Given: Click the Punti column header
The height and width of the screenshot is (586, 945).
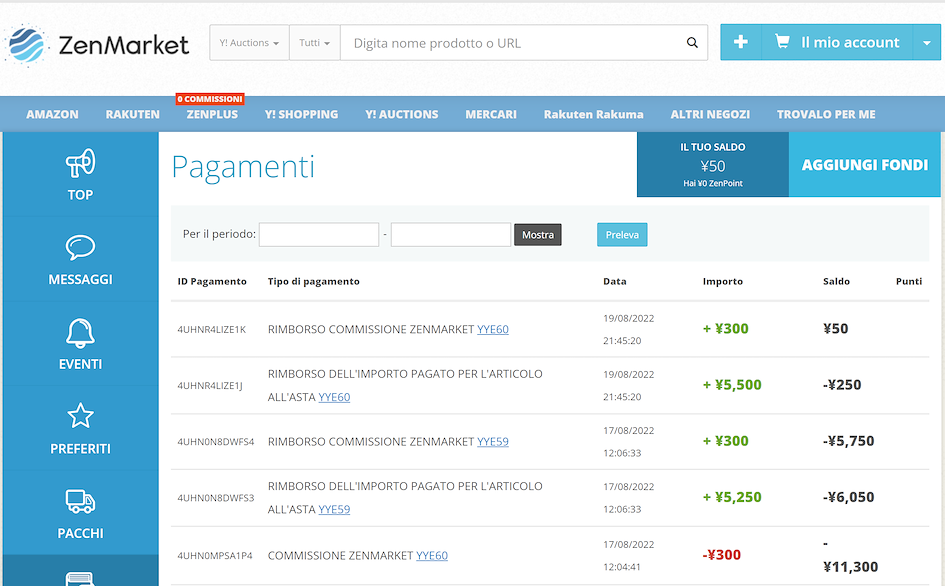Looking at the screenshot, I should pos(909,282).
